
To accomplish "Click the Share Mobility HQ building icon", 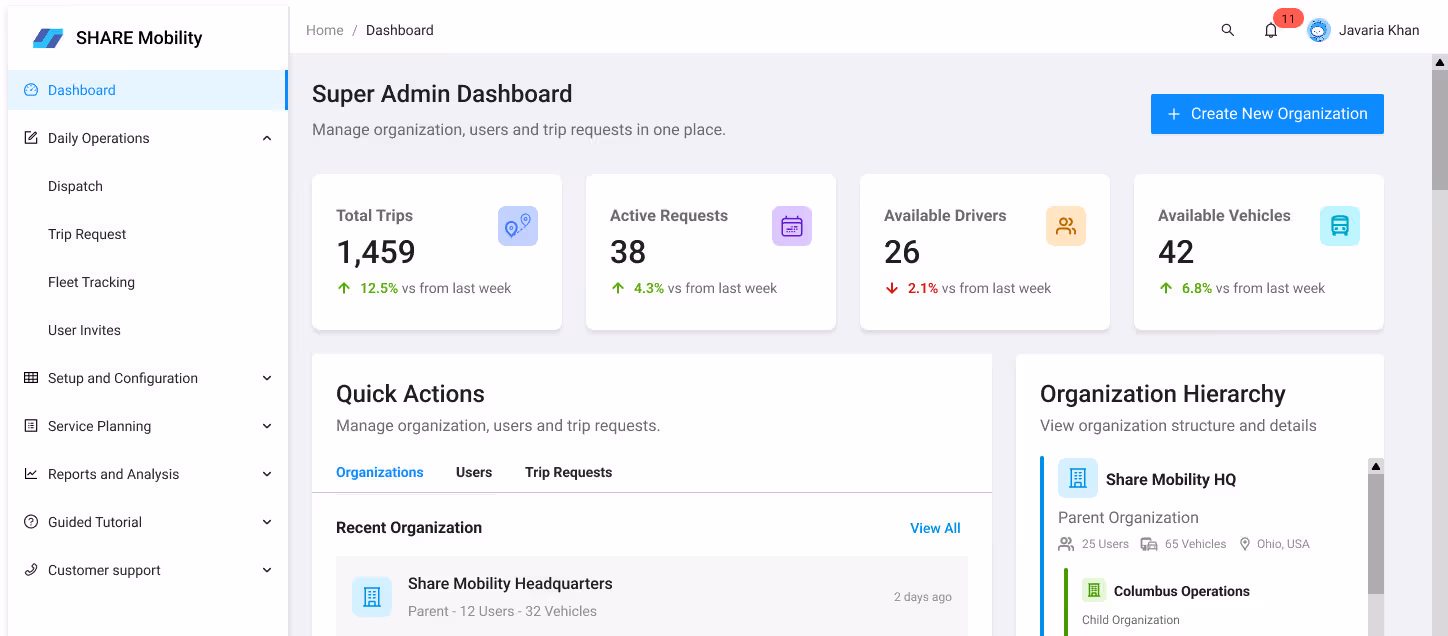I will 1077,478.
